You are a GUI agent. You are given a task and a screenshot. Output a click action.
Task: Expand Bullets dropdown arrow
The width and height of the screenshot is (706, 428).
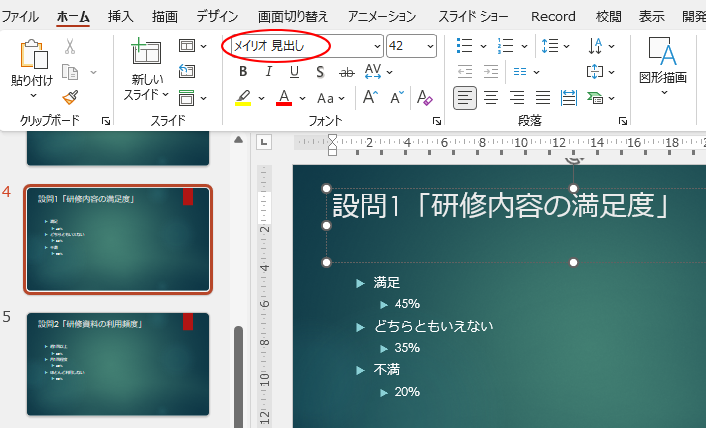click(x=483, y=46)
